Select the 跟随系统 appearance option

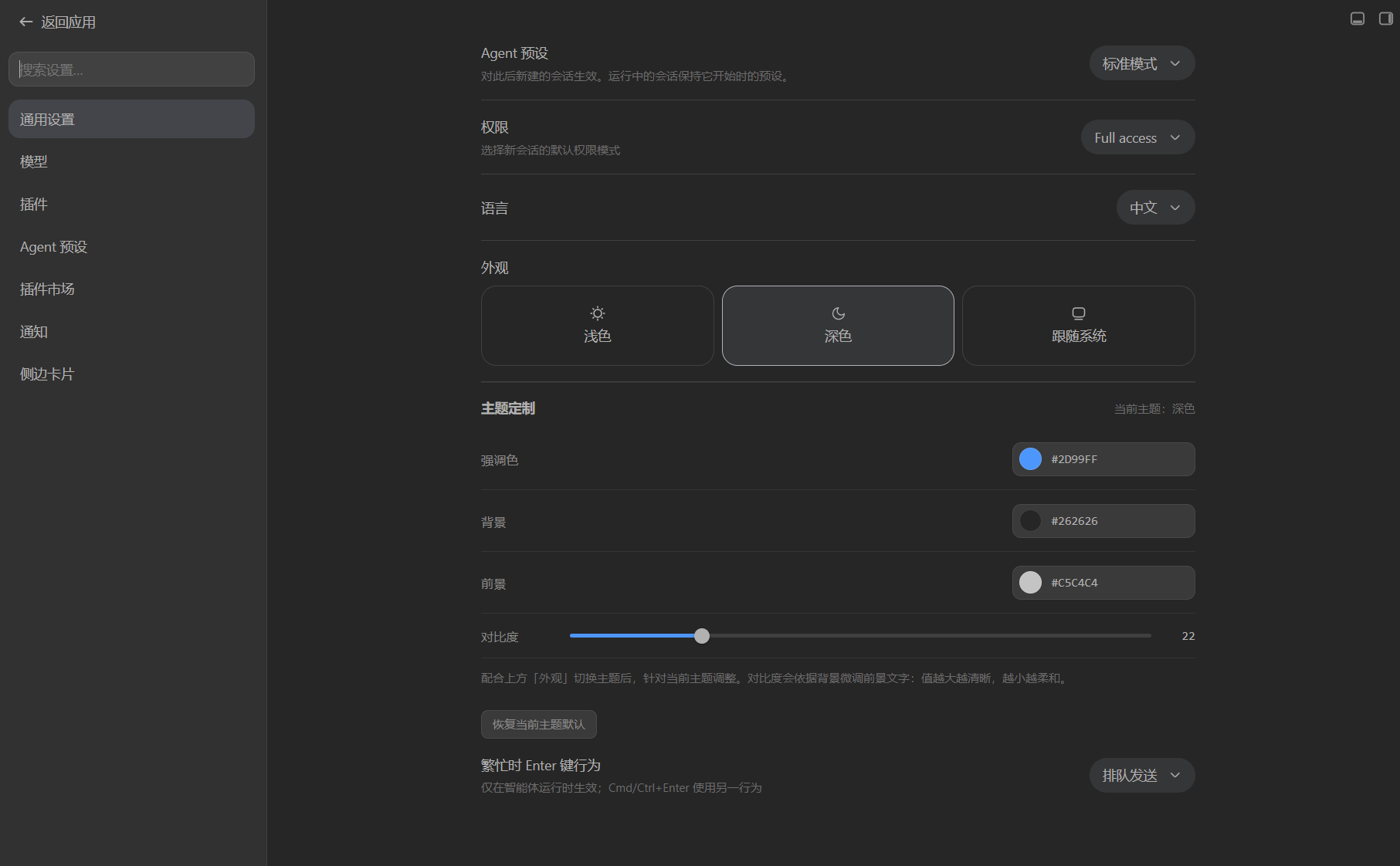click(x=1079, y=326)
